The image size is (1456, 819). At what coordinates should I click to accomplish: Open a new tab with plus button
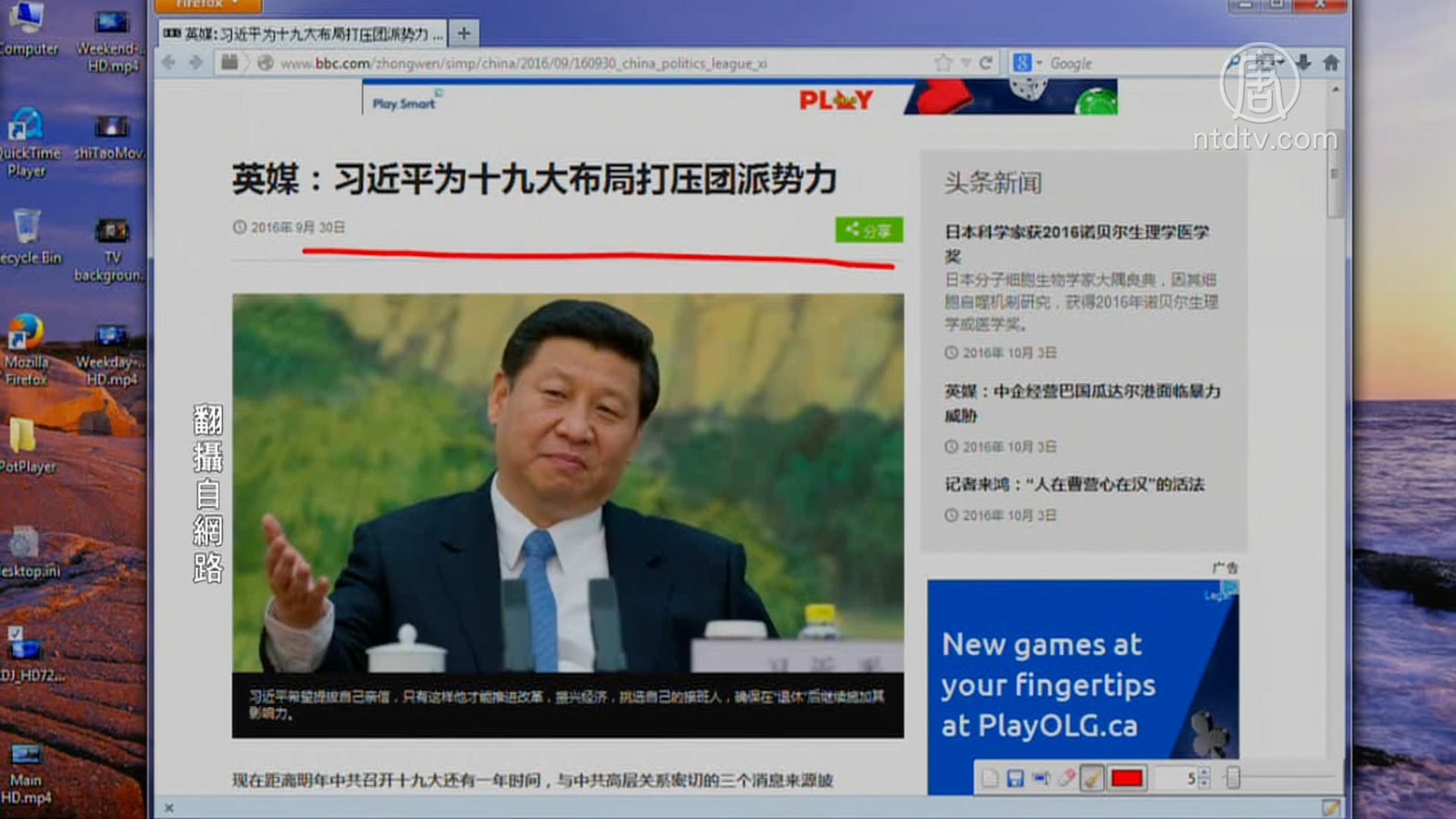coord(464,34)
